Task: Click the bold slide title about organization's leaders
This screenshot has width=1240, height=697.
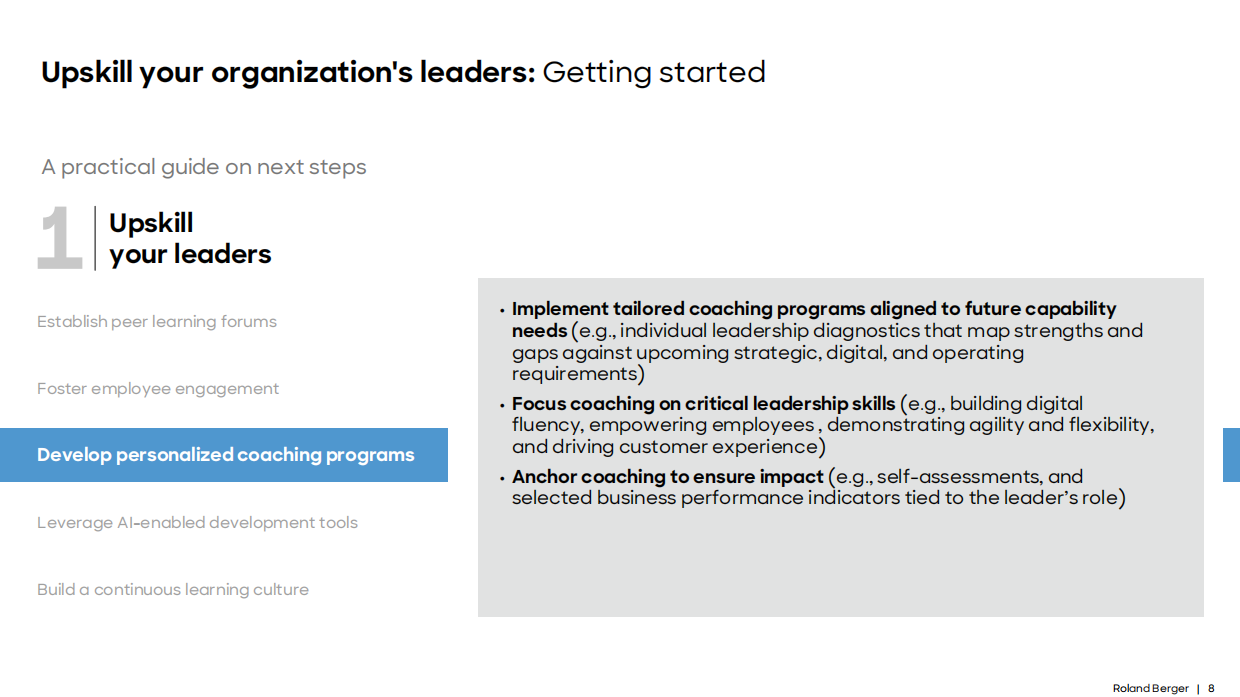Action: coord(288,73)
